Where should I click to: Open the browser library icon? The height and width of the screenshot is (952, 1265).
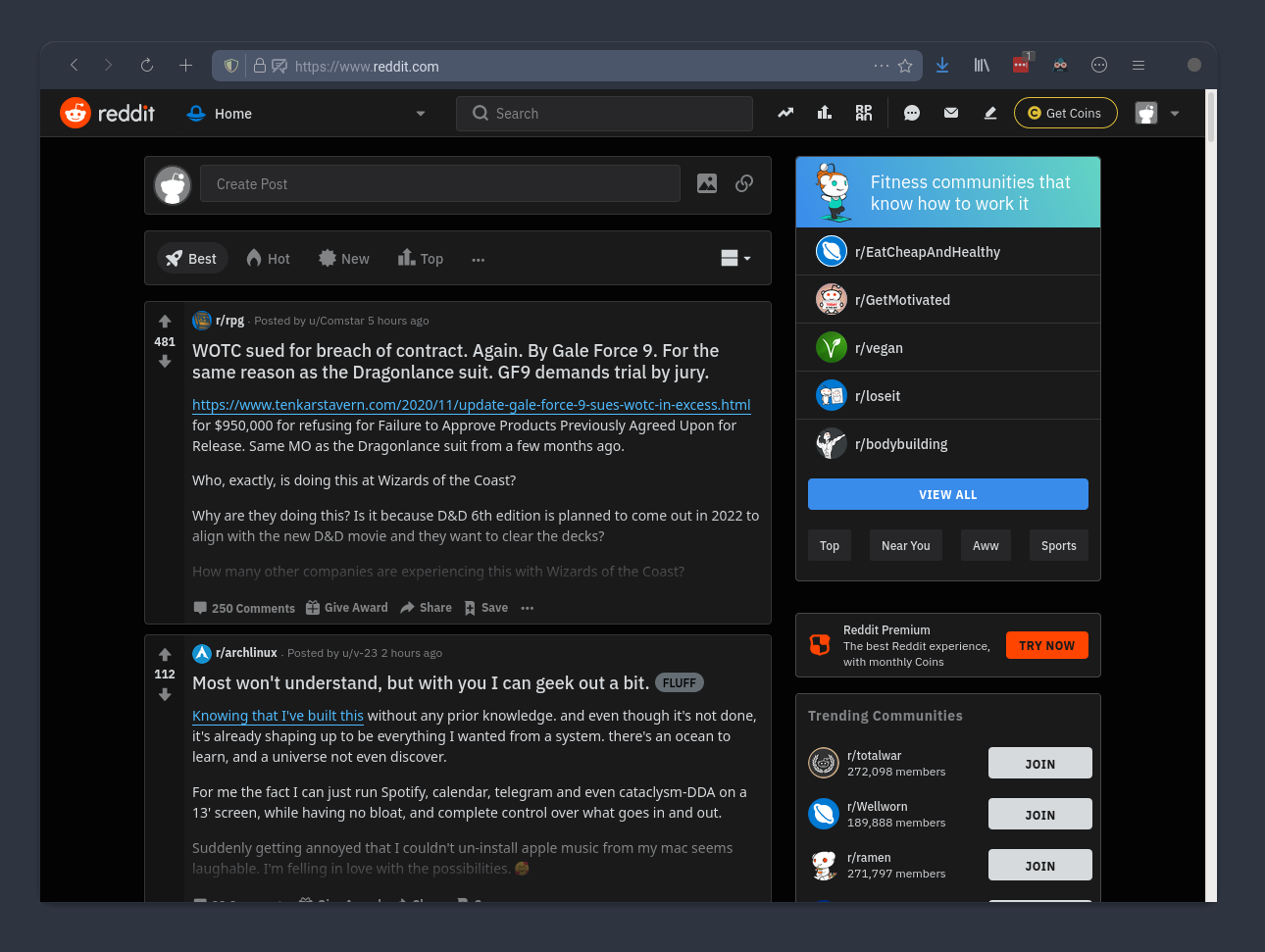pos(982,65)
